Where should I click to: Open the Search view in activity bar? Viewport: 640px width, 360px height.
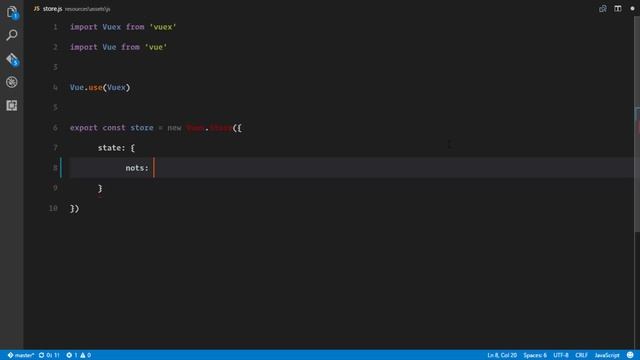[x=12, y=35]
